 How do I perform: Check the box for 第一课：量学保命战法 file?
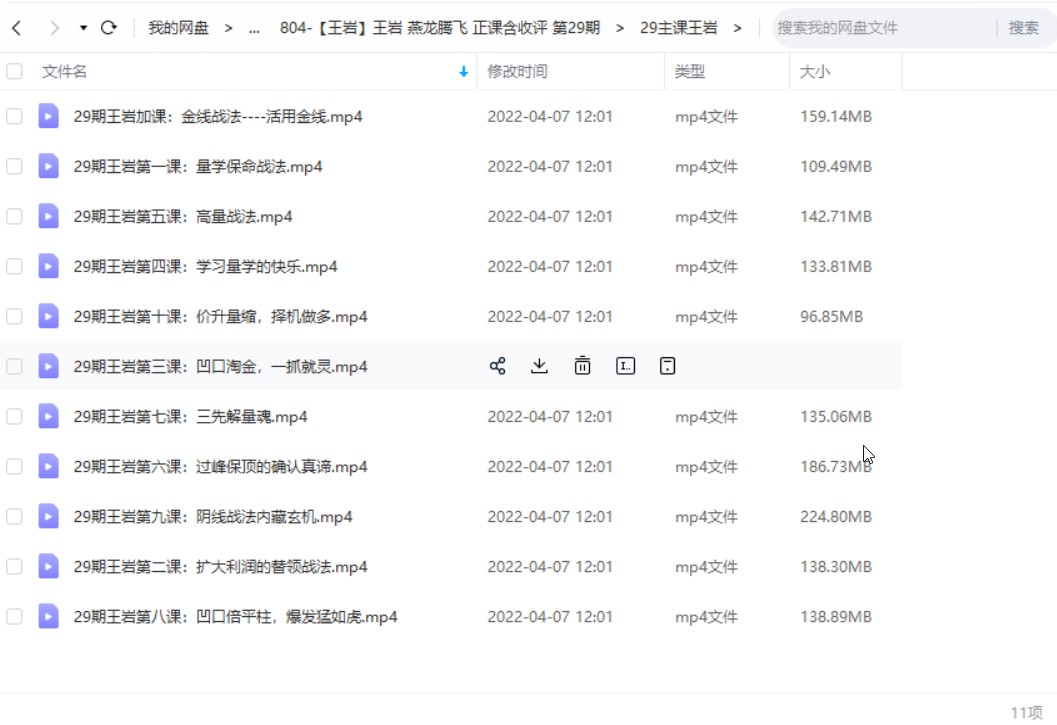coord(14,166)
